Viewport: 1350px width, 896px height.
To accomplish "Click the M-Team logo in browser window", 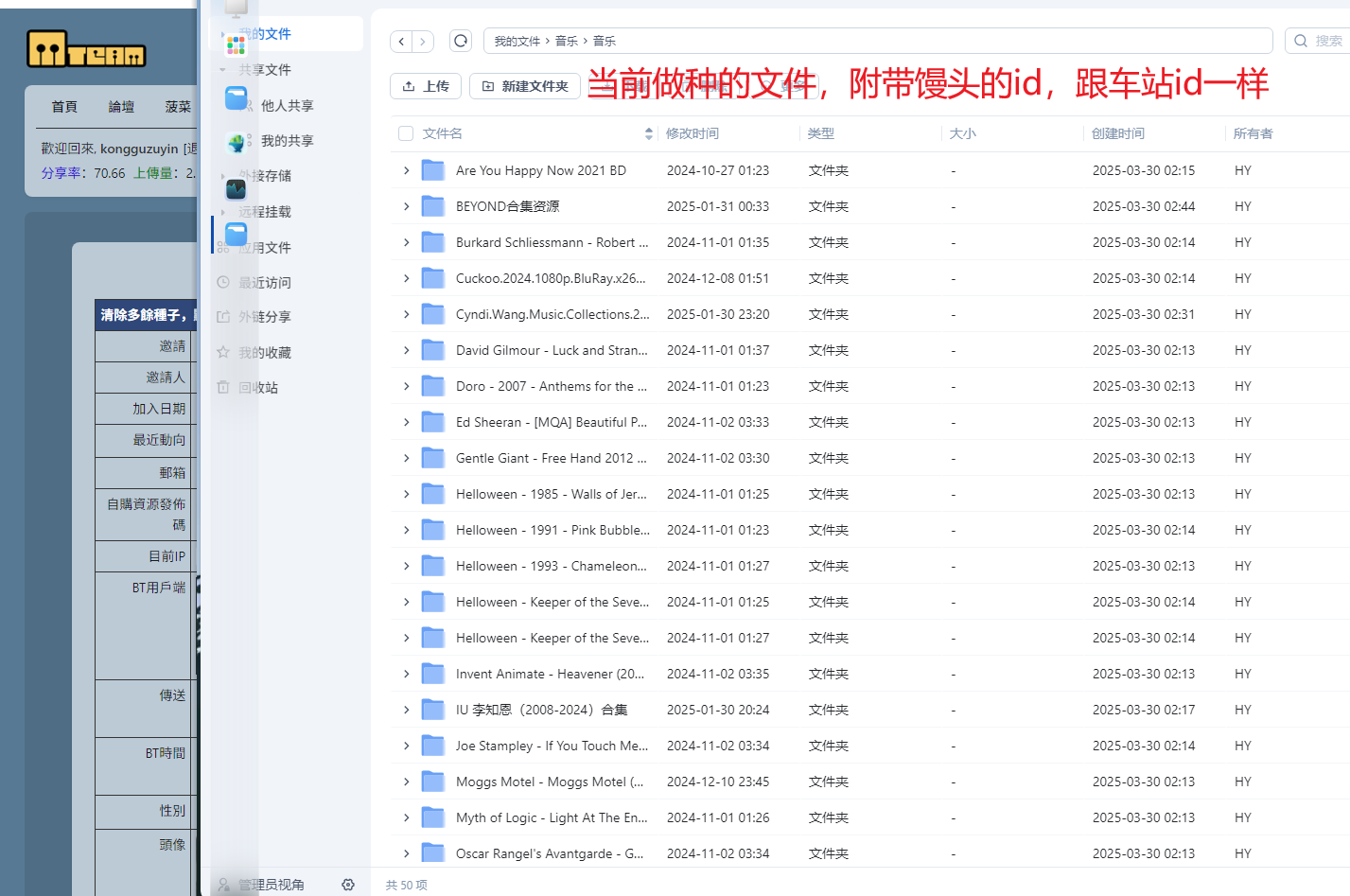I will [x=86, y=49].
